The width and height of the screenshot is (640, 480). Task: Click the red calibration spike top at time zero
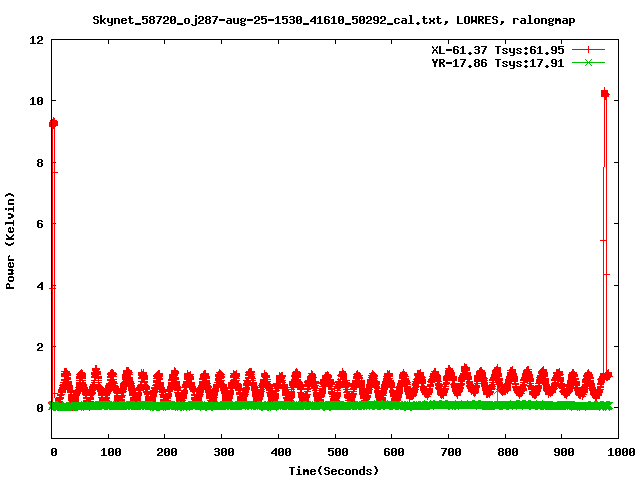53,123
